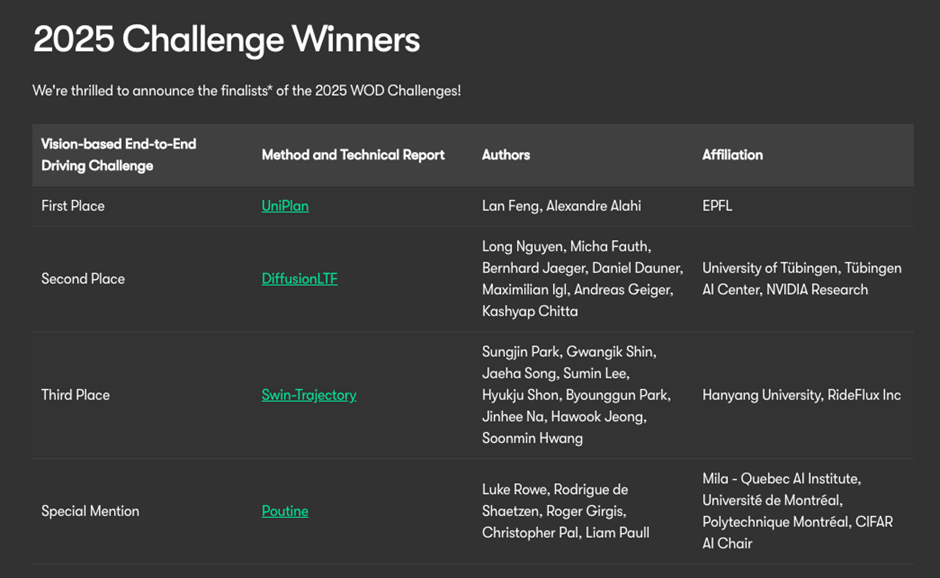Click the Authors column header
Viewport: 940px width, 578px height.
click(x=506, y=155)
